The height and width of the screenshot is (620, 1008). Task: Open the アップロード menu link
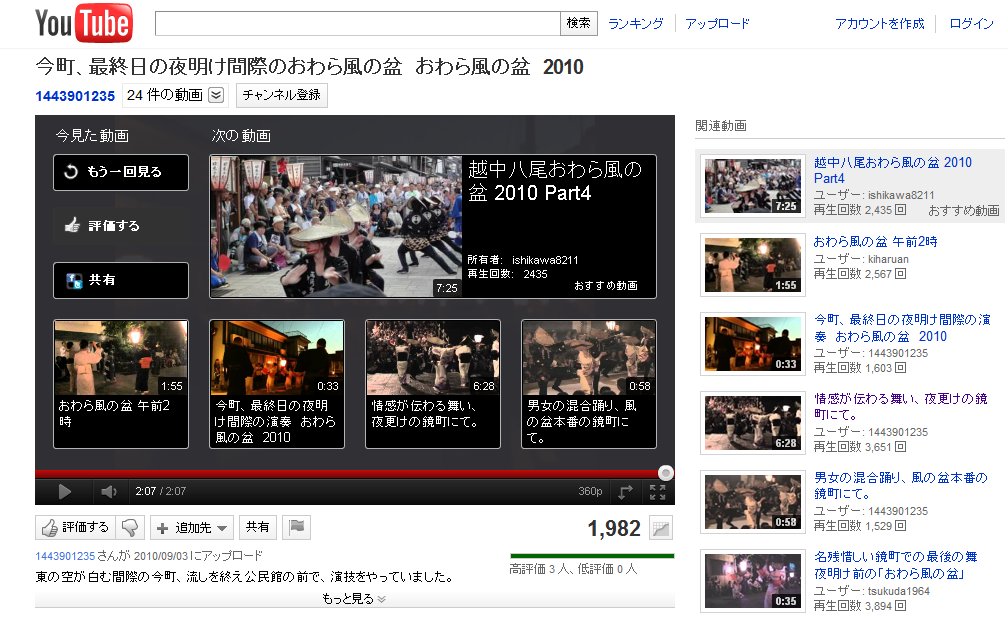click(717, 24)
